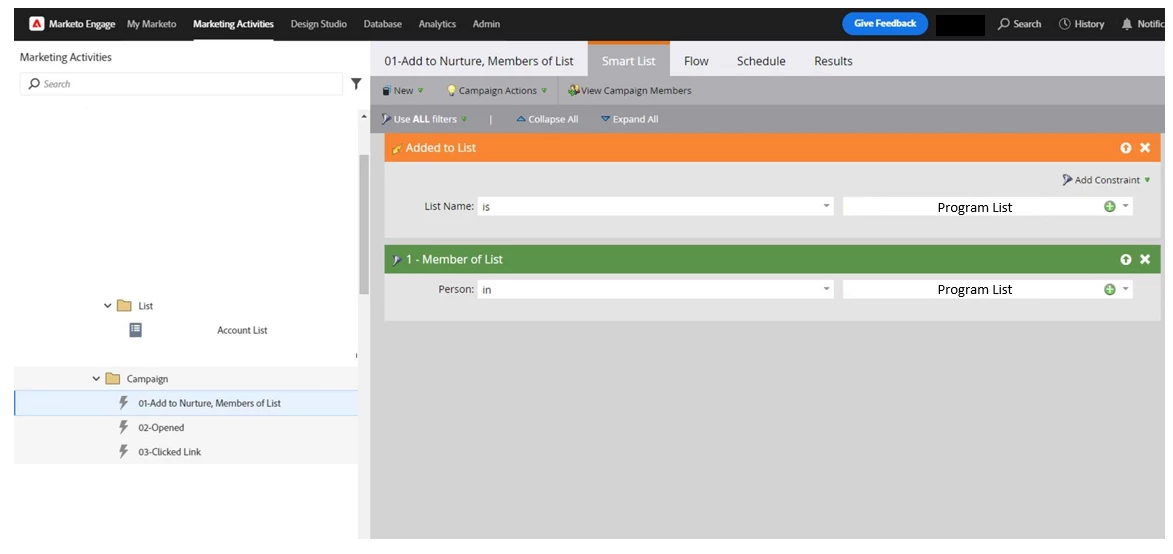Delete the Member of List filter
Image resolution: width=1173 pixels, height=554 pixels.
point(1145,259)
